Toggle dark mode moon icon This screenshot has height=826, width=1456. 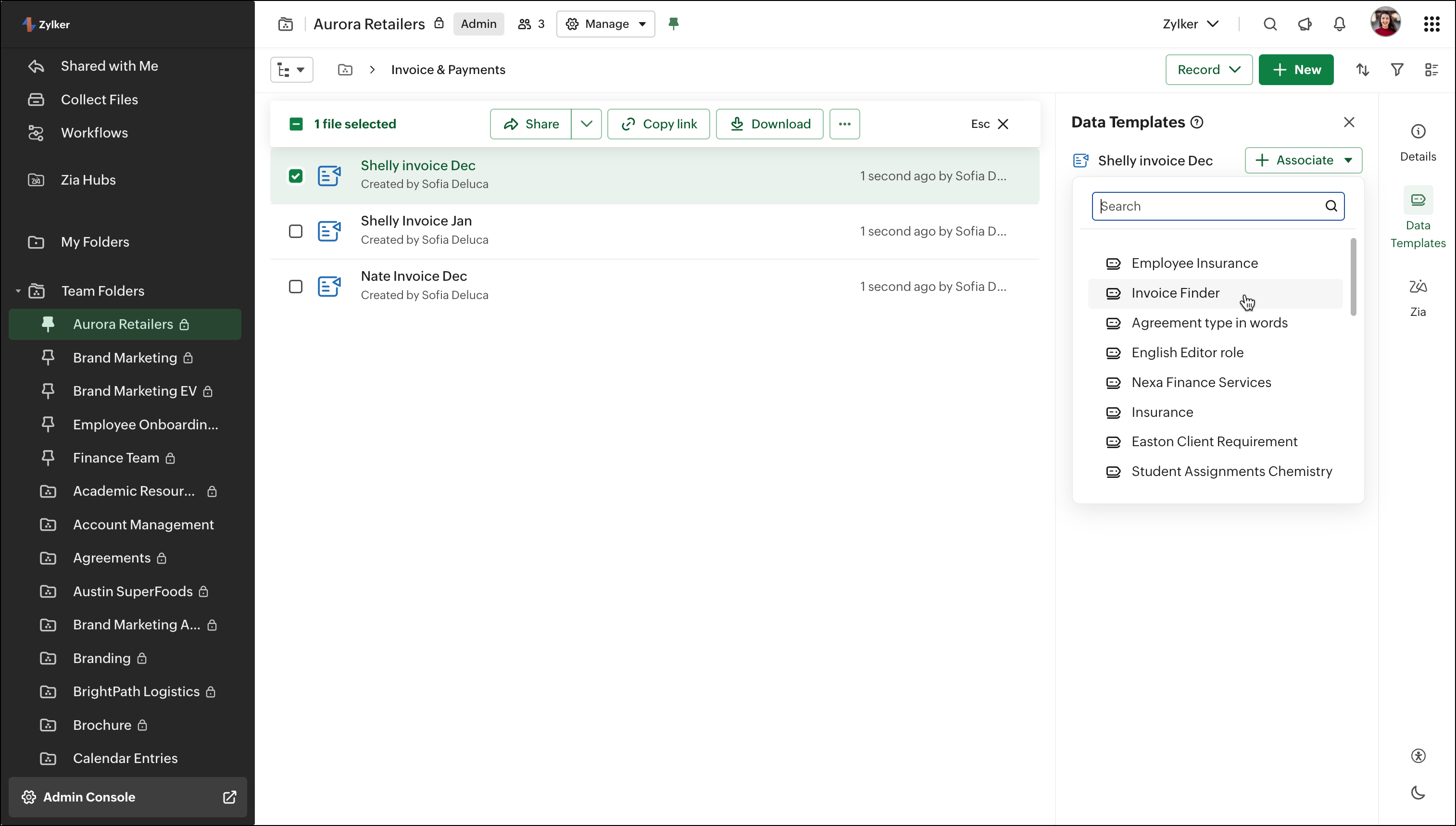[1418, 792]
